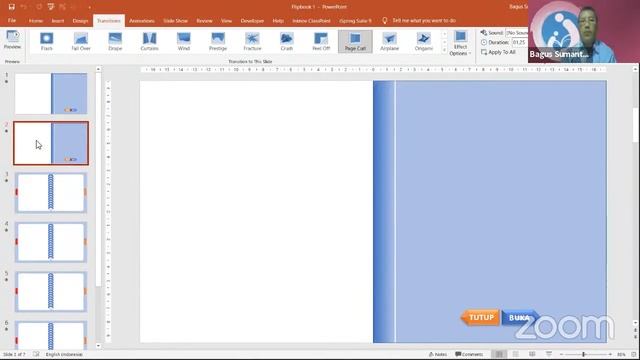Open the quick access toolbar customize arrow
Viewport: 640px width, 360px height.
coord(89,7)
